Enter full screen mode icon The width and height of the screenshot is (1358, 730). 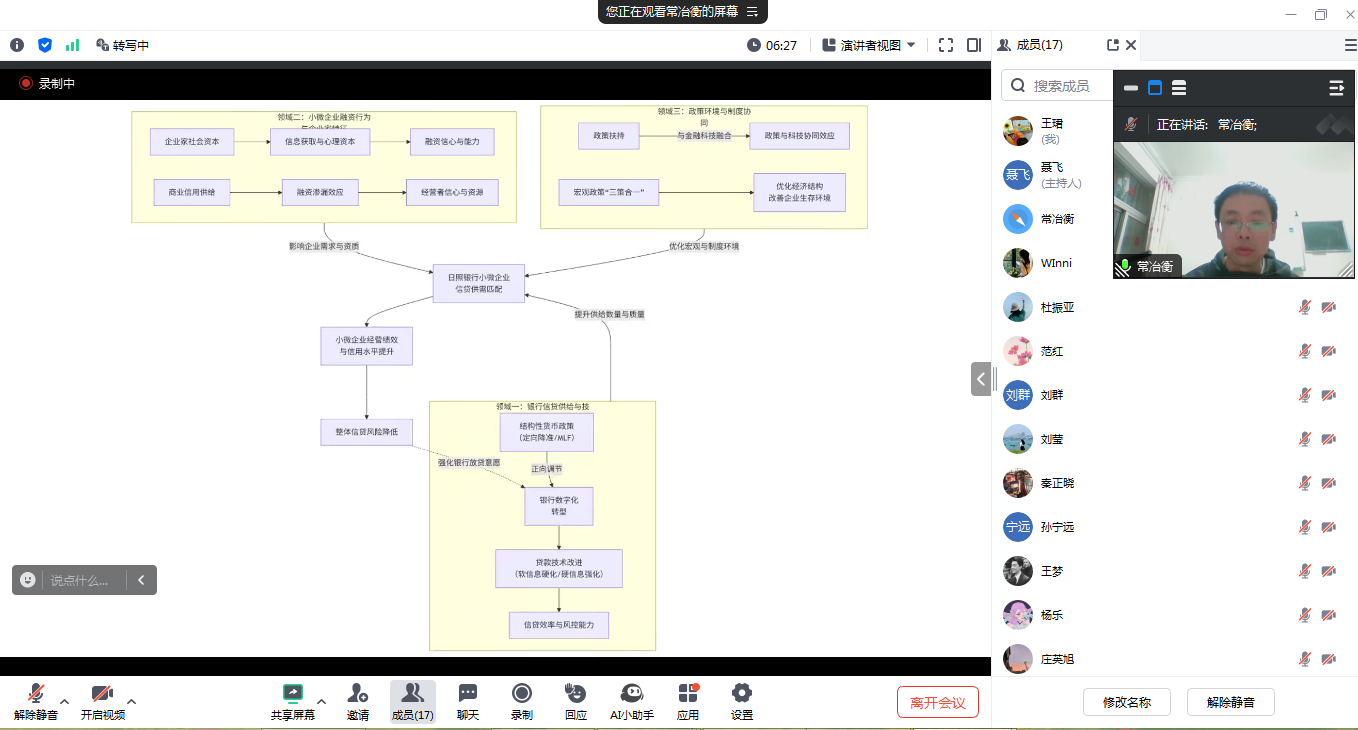pos(946,45)
